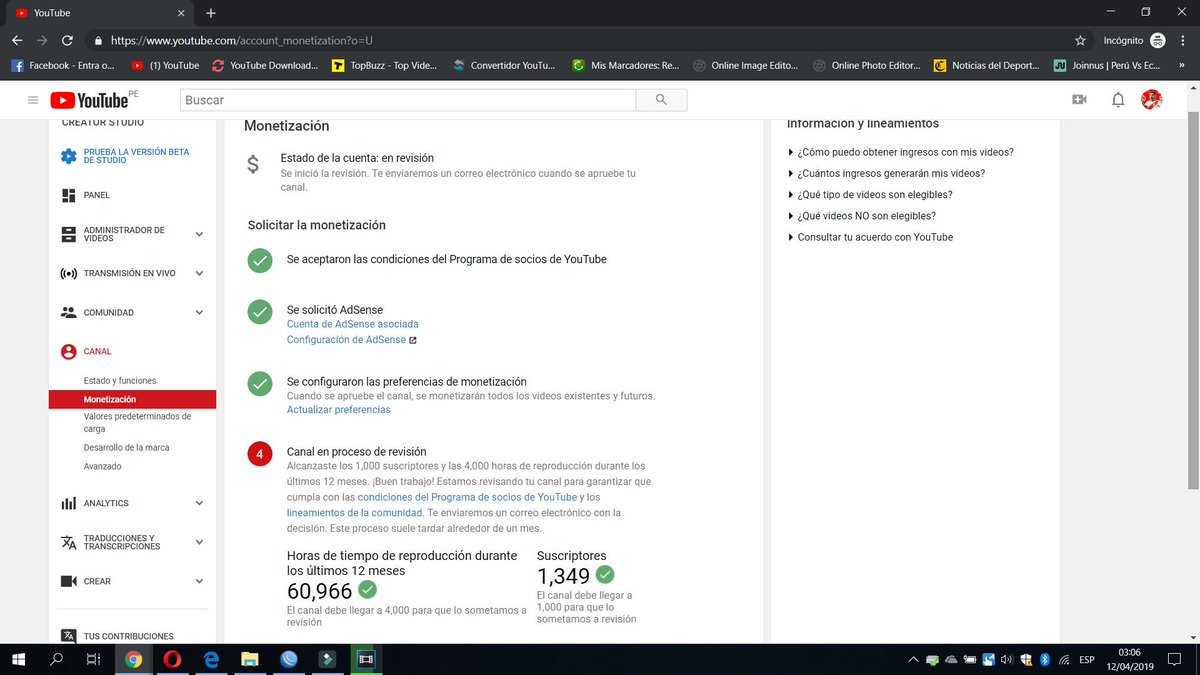Open Microsoft Edge from the taskbar

[211, 659]
